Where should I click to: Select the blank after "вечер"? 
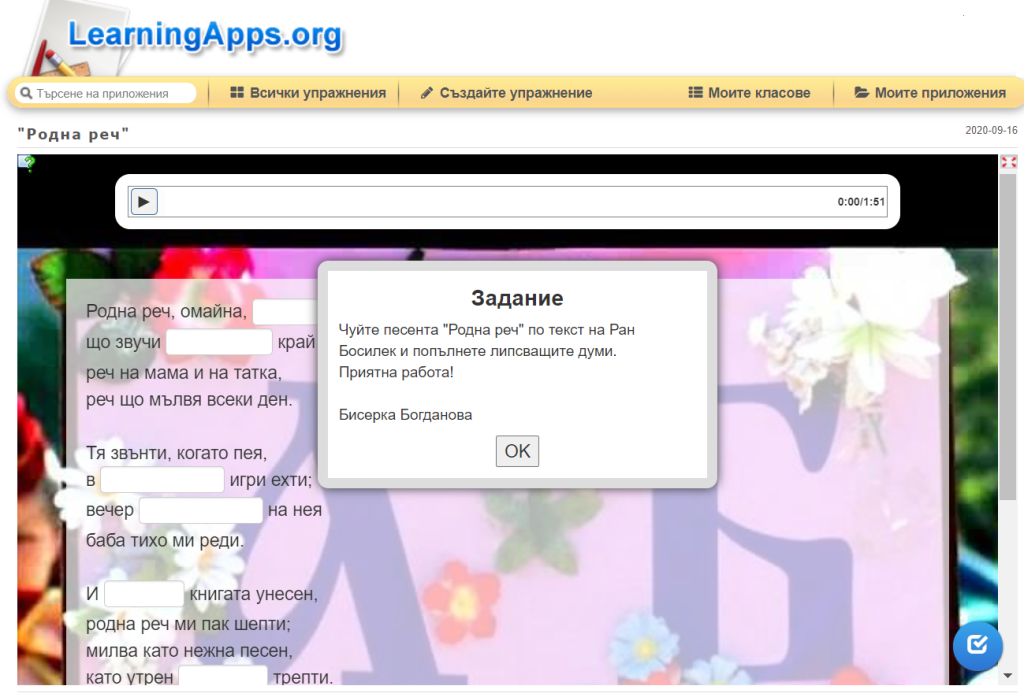[x=200, y=511]
